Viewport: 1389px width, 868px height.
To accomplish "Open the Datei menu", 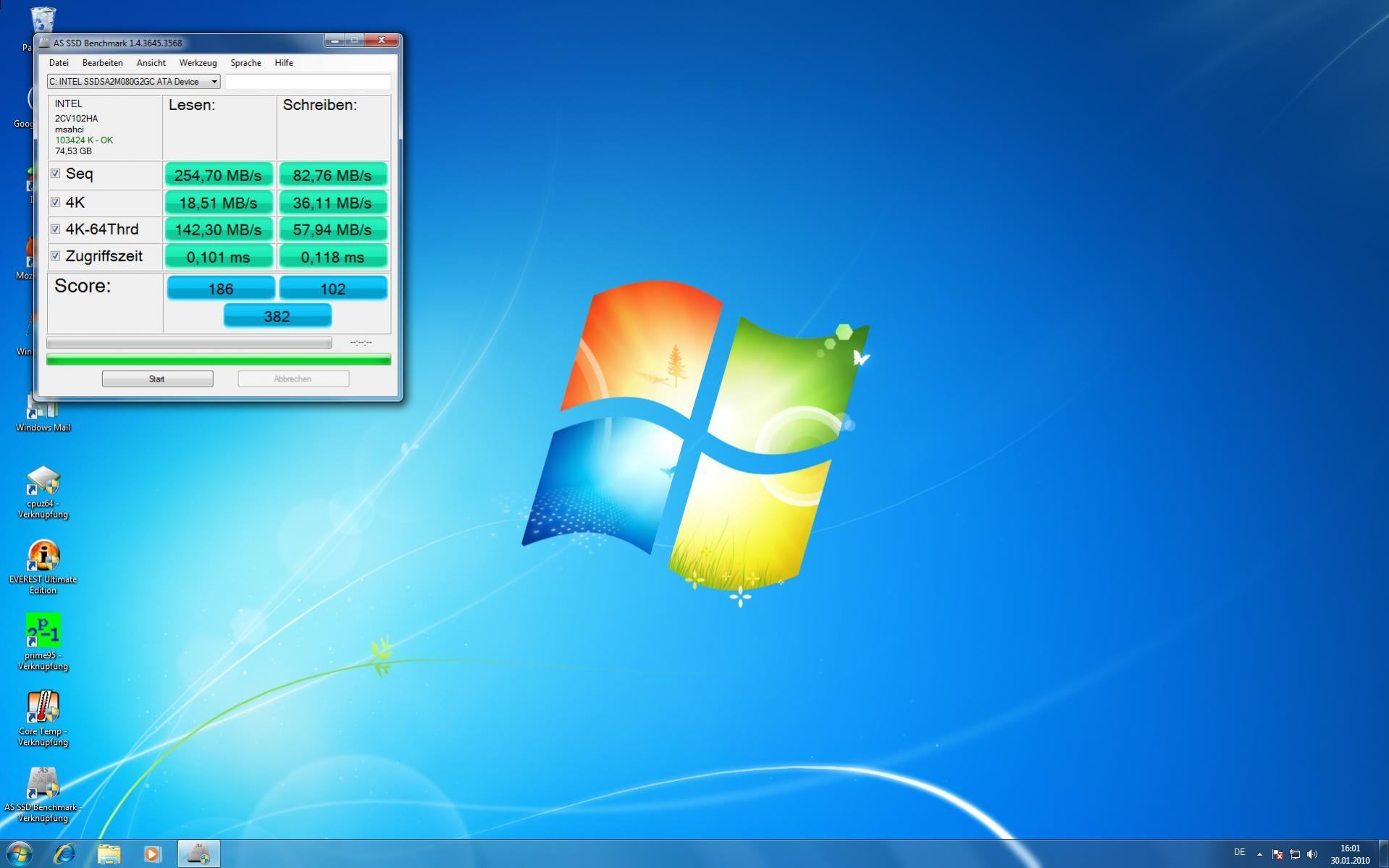I will (x=59, y=63).
